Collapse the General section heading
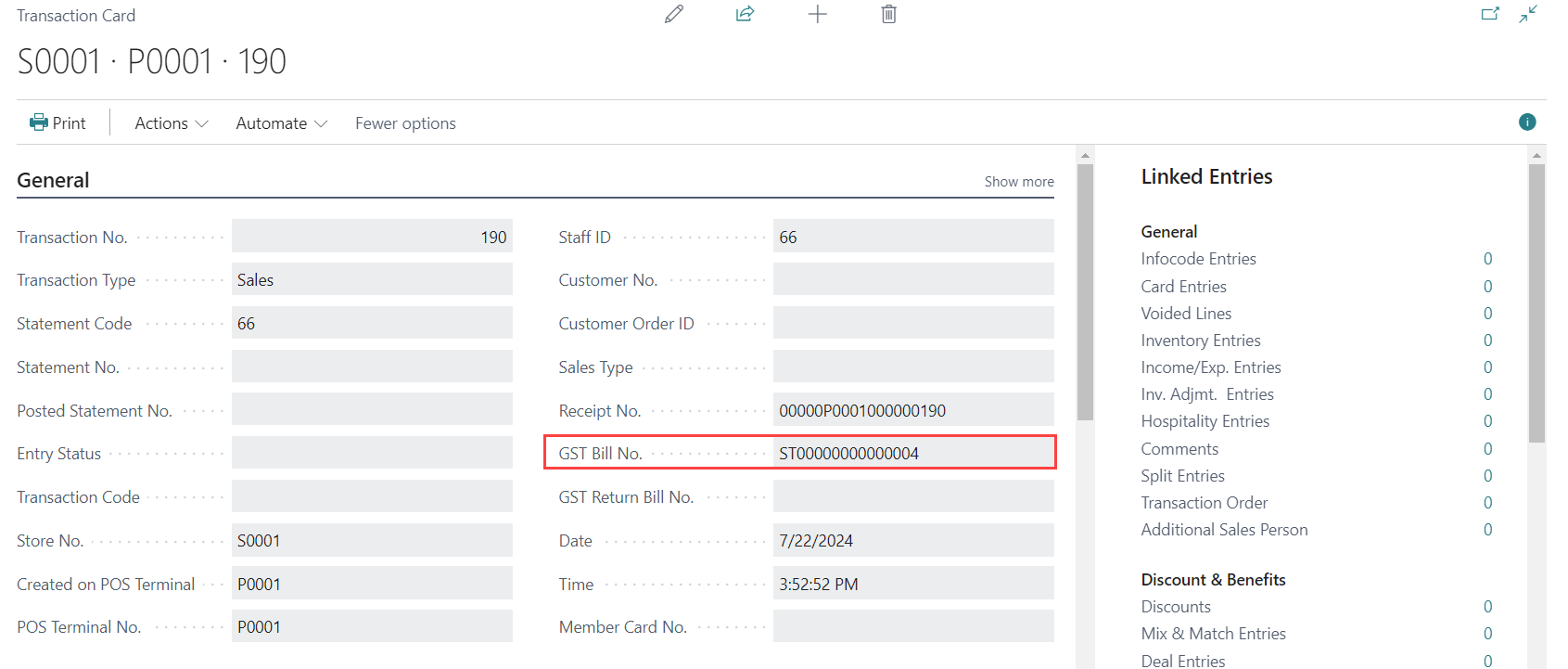Screen dimensions: 1568x669 [x=54, y=181]
